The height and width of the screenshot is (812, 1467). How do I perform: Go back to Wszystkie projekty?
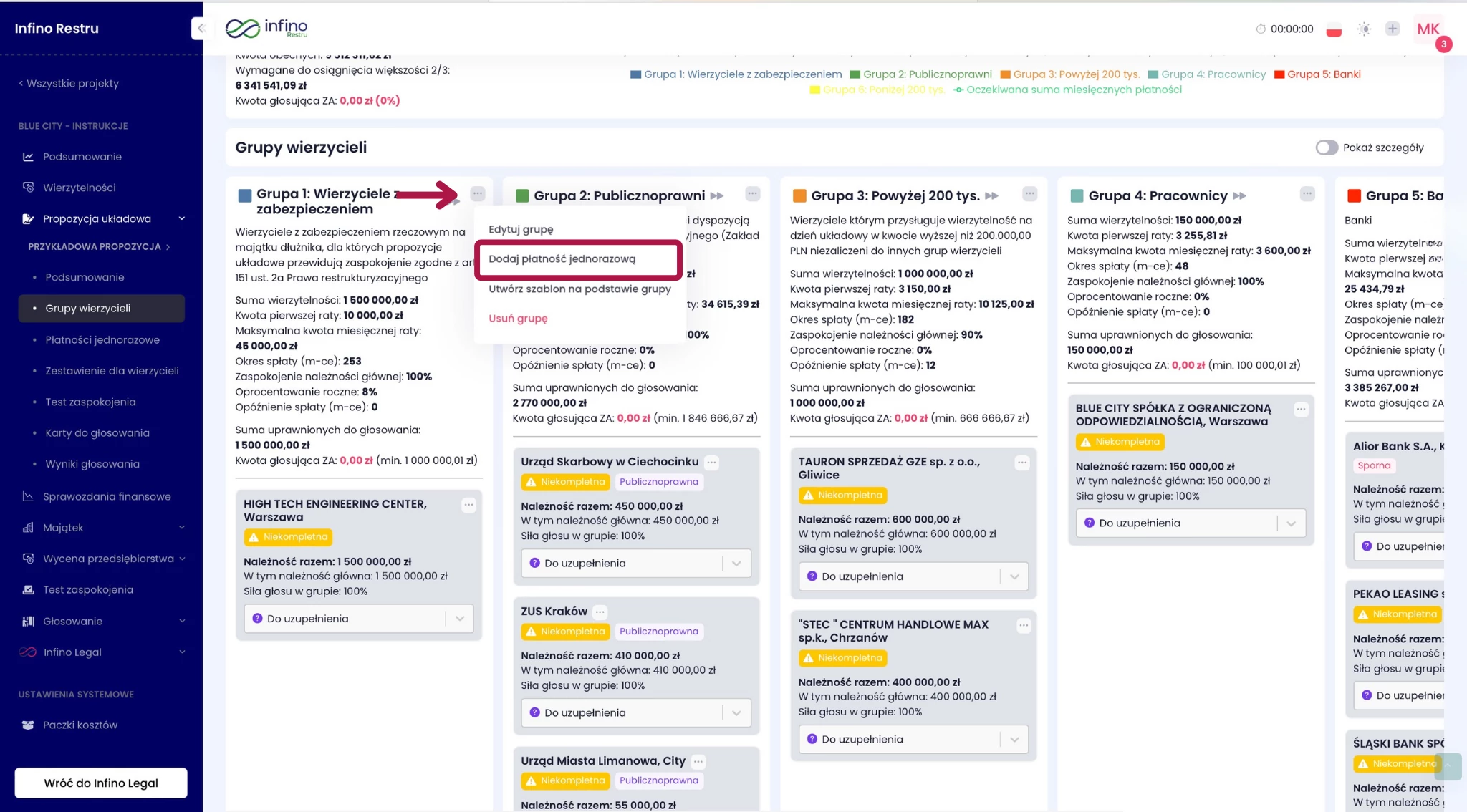pyautogui.click(x=69, y=84)
